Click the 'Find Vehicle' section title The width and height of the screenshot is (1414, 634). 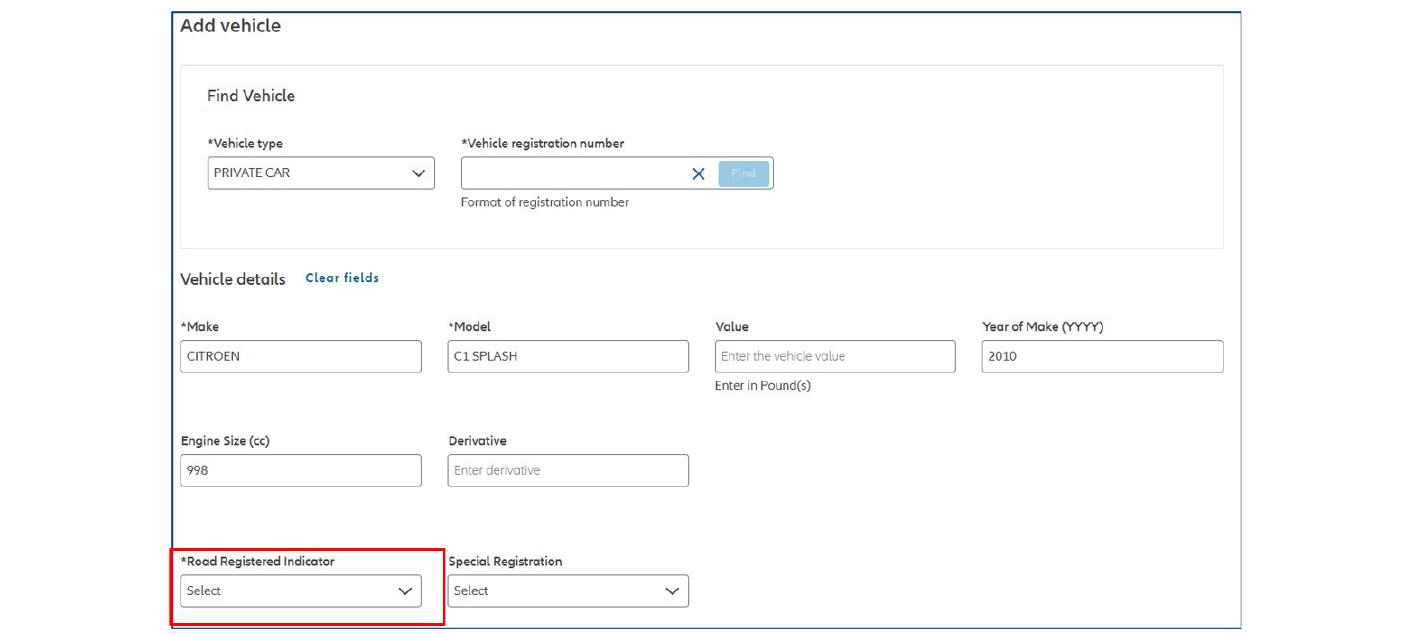251,96
